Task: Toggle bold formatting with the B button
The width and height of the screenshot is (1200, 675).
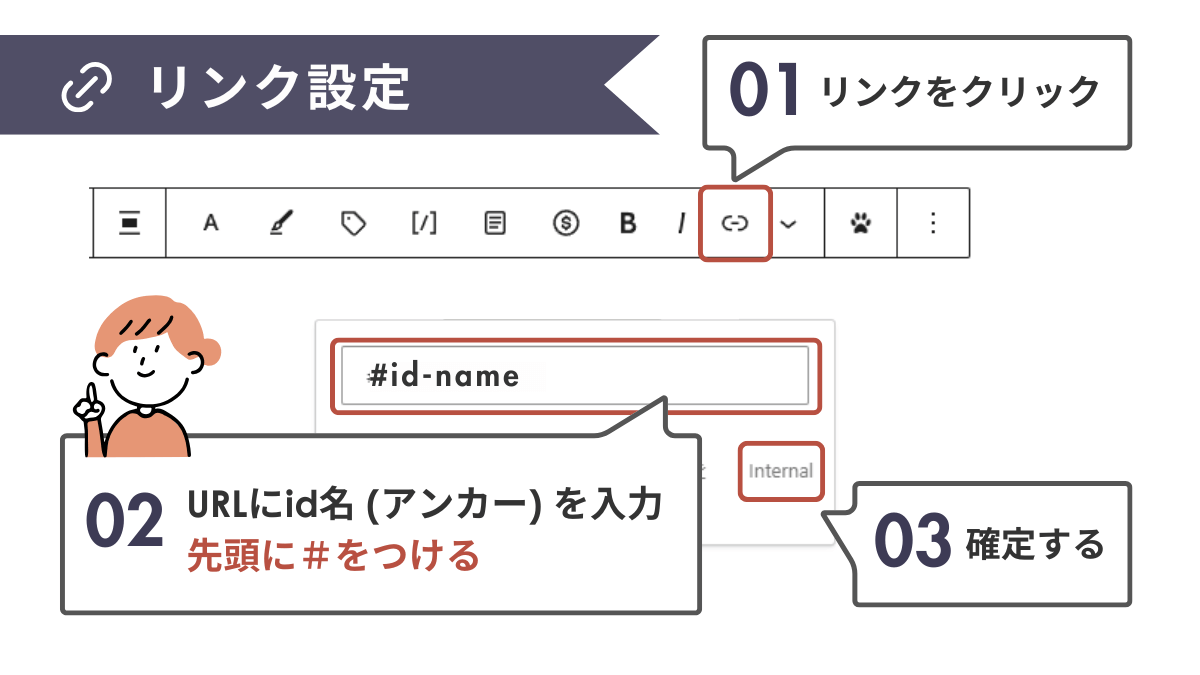Action: (x=627, y=224)
